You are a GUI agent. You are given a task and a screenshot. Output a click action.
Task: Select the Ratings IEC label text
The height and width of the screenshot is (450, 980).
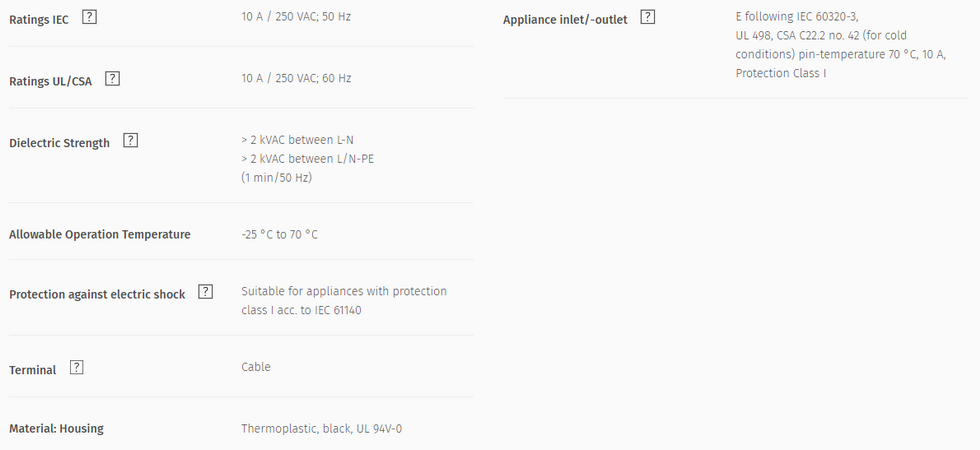[x=39, y=19]
